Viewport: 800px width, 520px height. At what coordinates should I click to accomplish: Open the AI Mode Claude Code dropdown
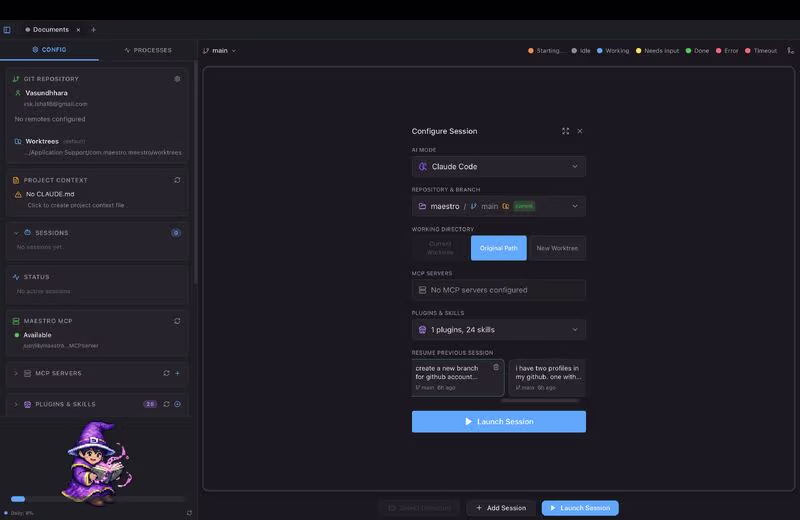coord(498,166)
